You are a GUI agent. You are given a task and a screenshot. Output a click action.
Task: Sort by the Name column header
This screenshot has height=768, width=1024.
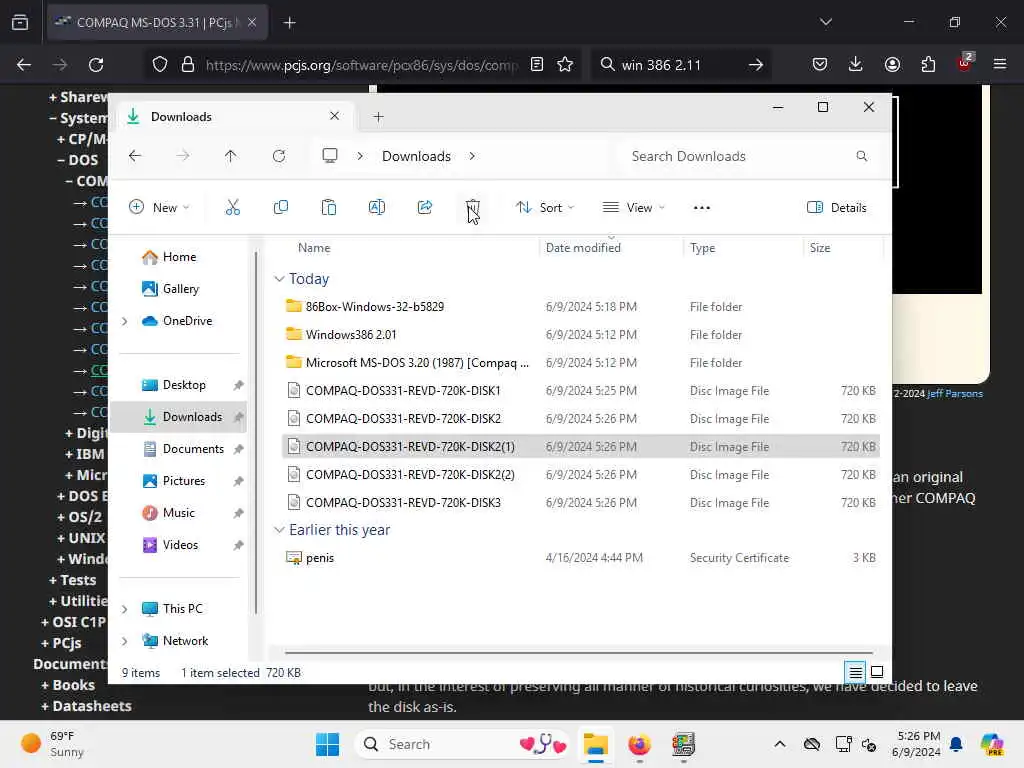point(314,248)
